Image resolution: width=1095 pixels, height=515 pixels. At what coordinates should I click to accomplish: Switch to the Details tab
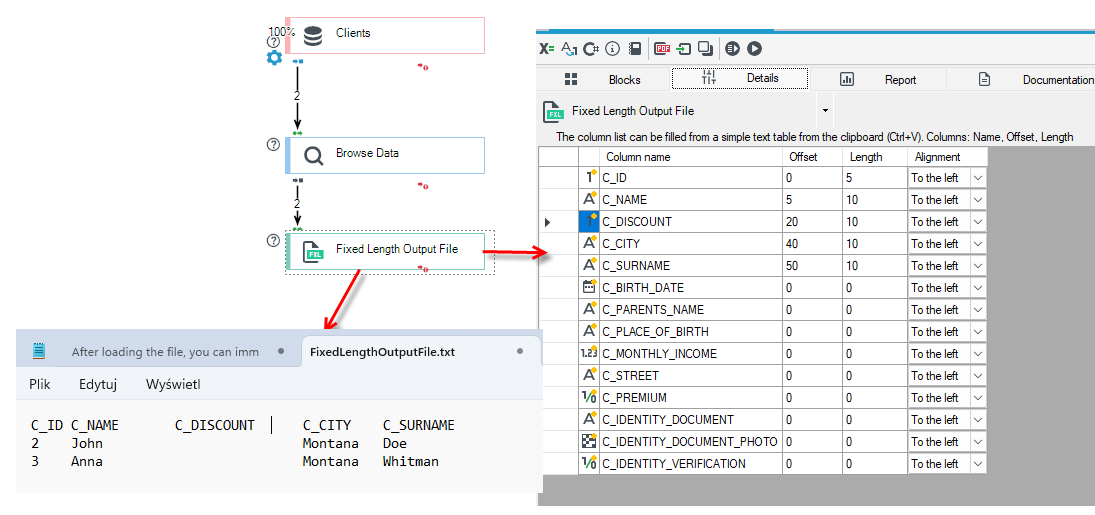coord(740,78)
